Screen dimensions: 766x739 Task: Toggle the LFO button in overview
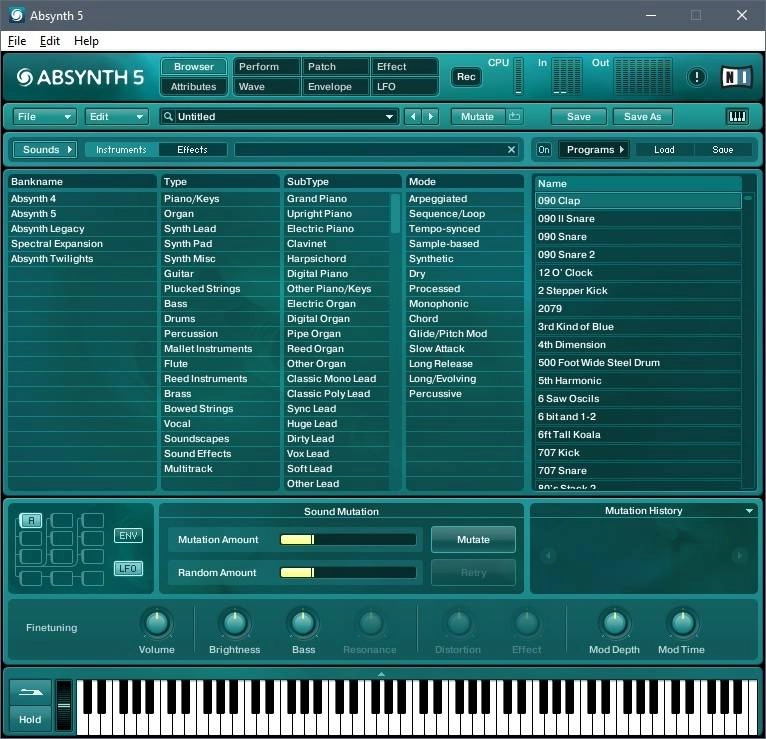point(128,568)
